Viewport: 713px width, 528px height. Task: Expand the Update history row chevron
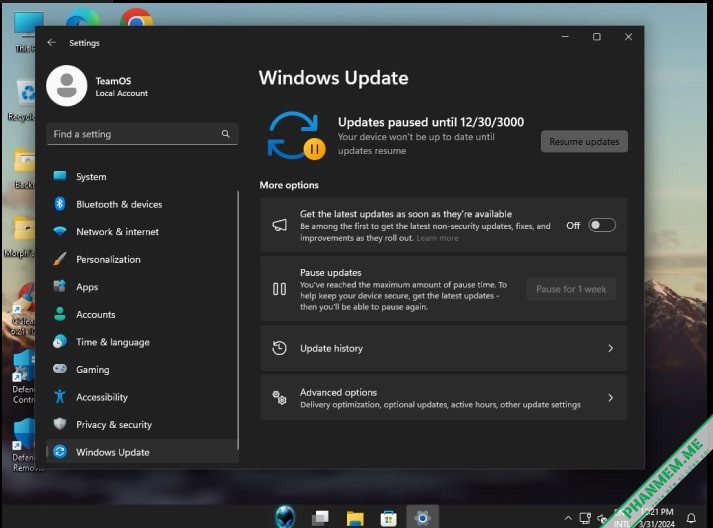point(611,348)
